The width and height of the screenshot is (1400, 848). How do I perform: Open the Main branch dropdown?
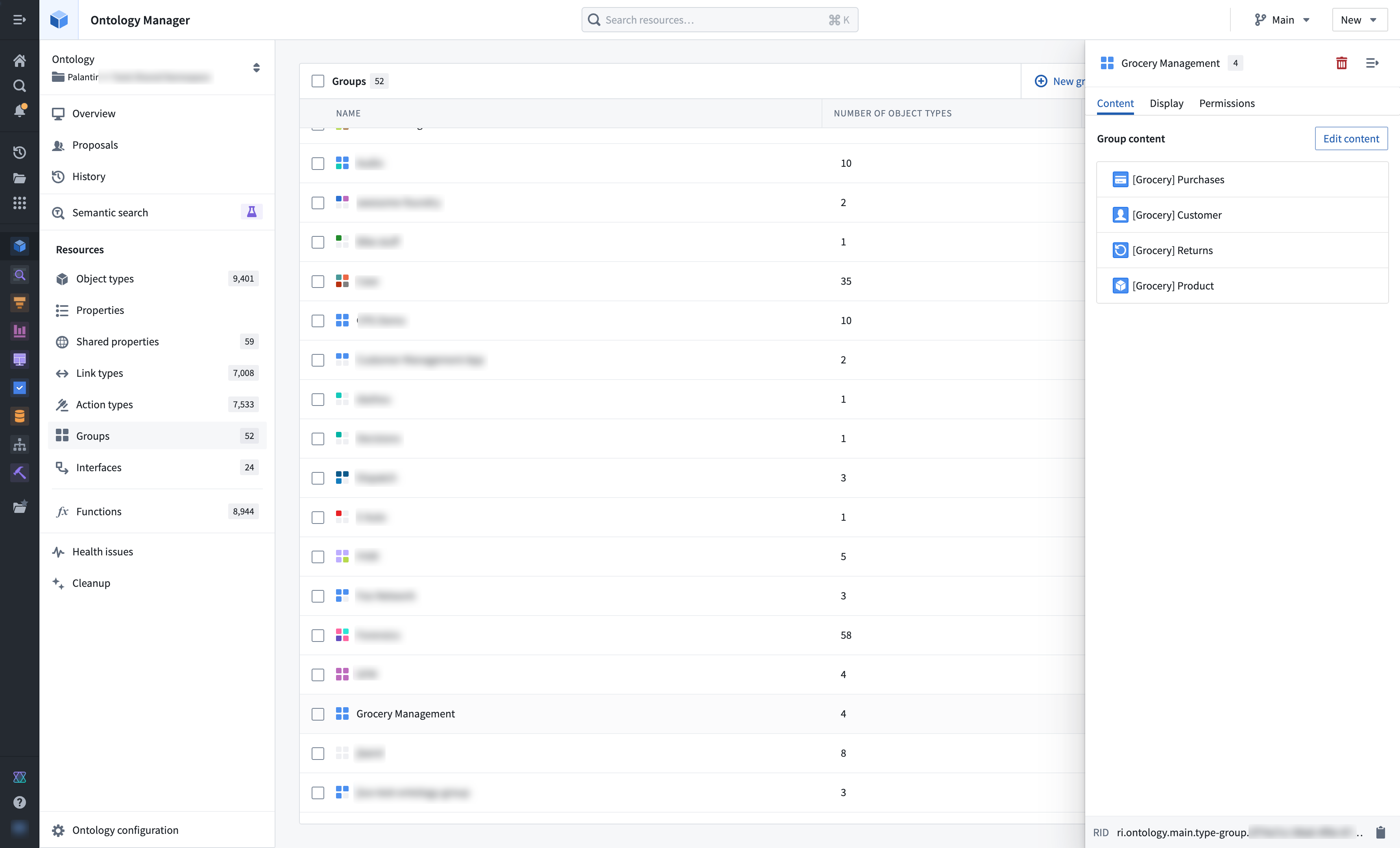[1284, 19]
